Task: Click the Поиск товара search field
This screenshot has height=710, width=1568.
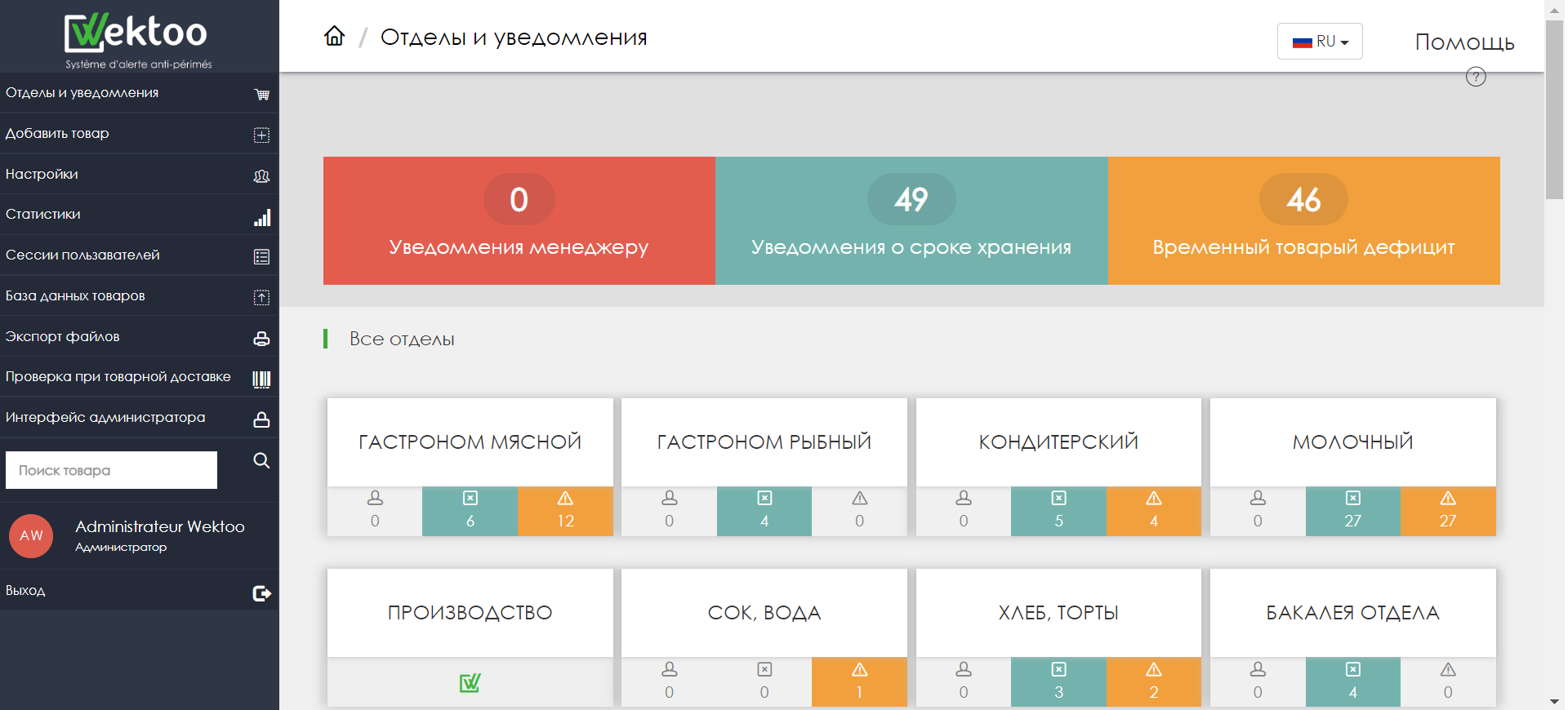Action: [111, 471]
